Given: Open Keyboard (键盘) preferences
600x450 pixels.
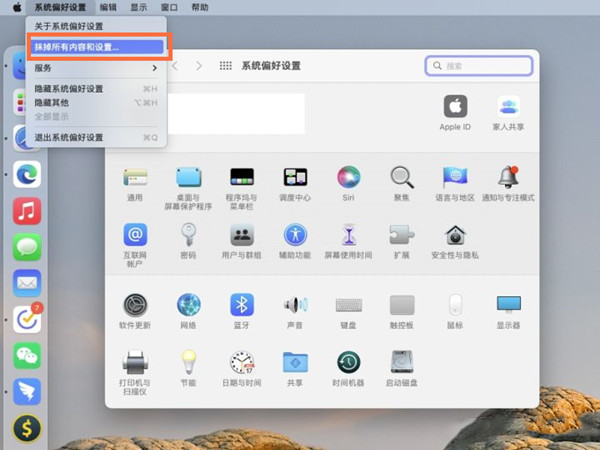Looking at the screenshot, I should coord(348,306).
